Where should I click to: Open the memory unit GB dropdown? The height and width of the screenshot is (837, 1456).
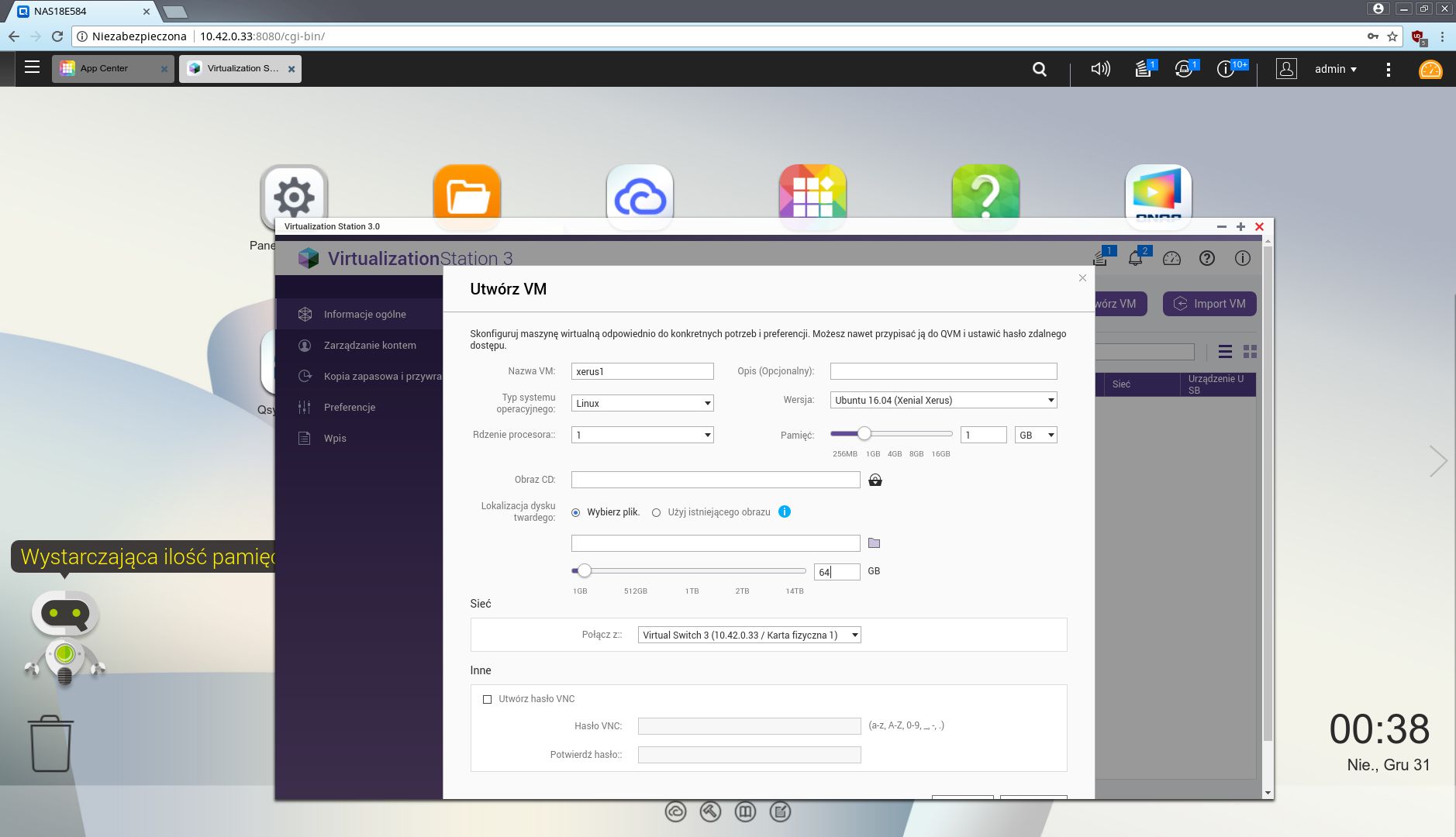coord(1036,435)
